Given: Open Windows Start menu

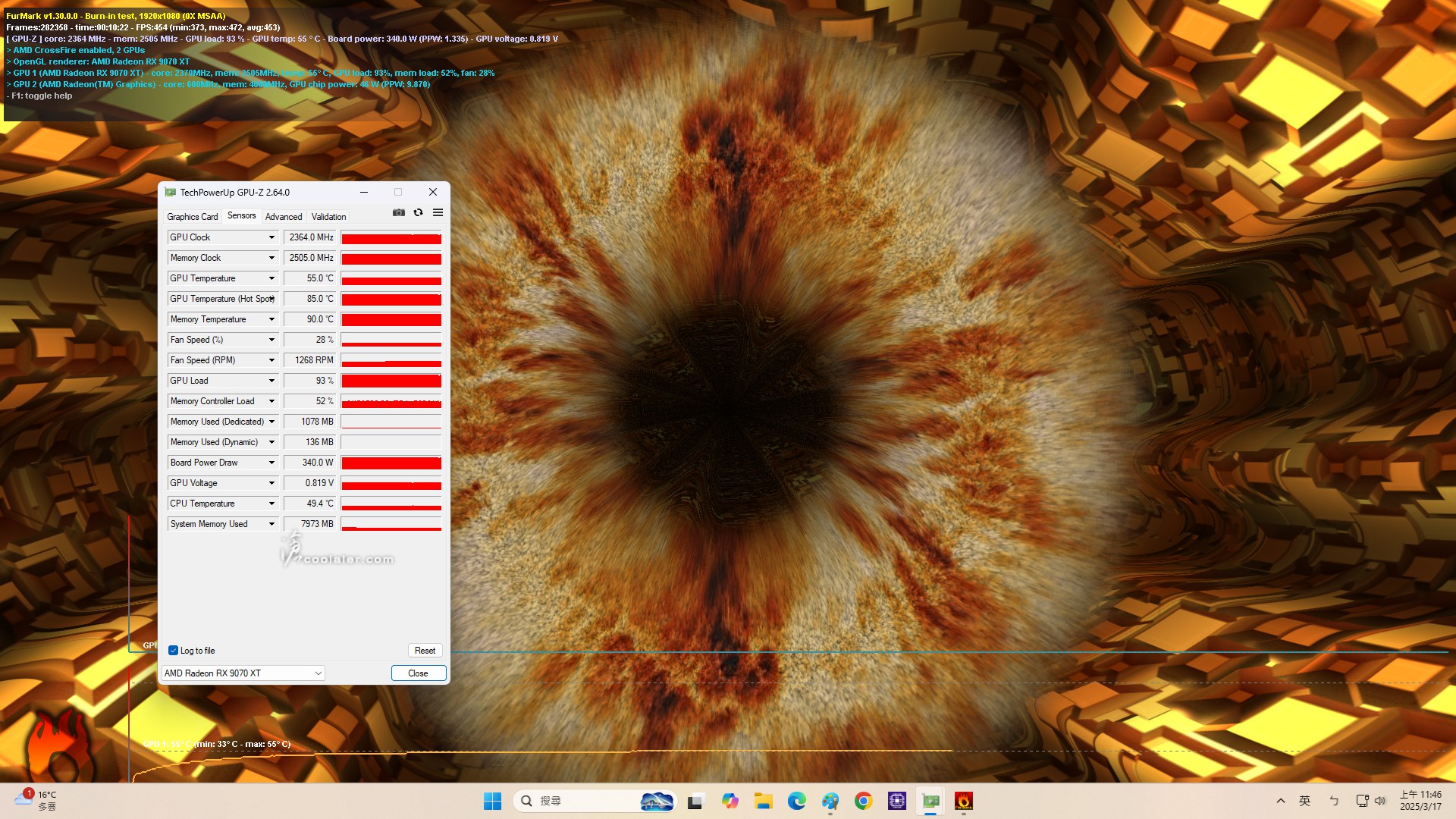Looking at the screenshot, I should click(x=492, y=801).
